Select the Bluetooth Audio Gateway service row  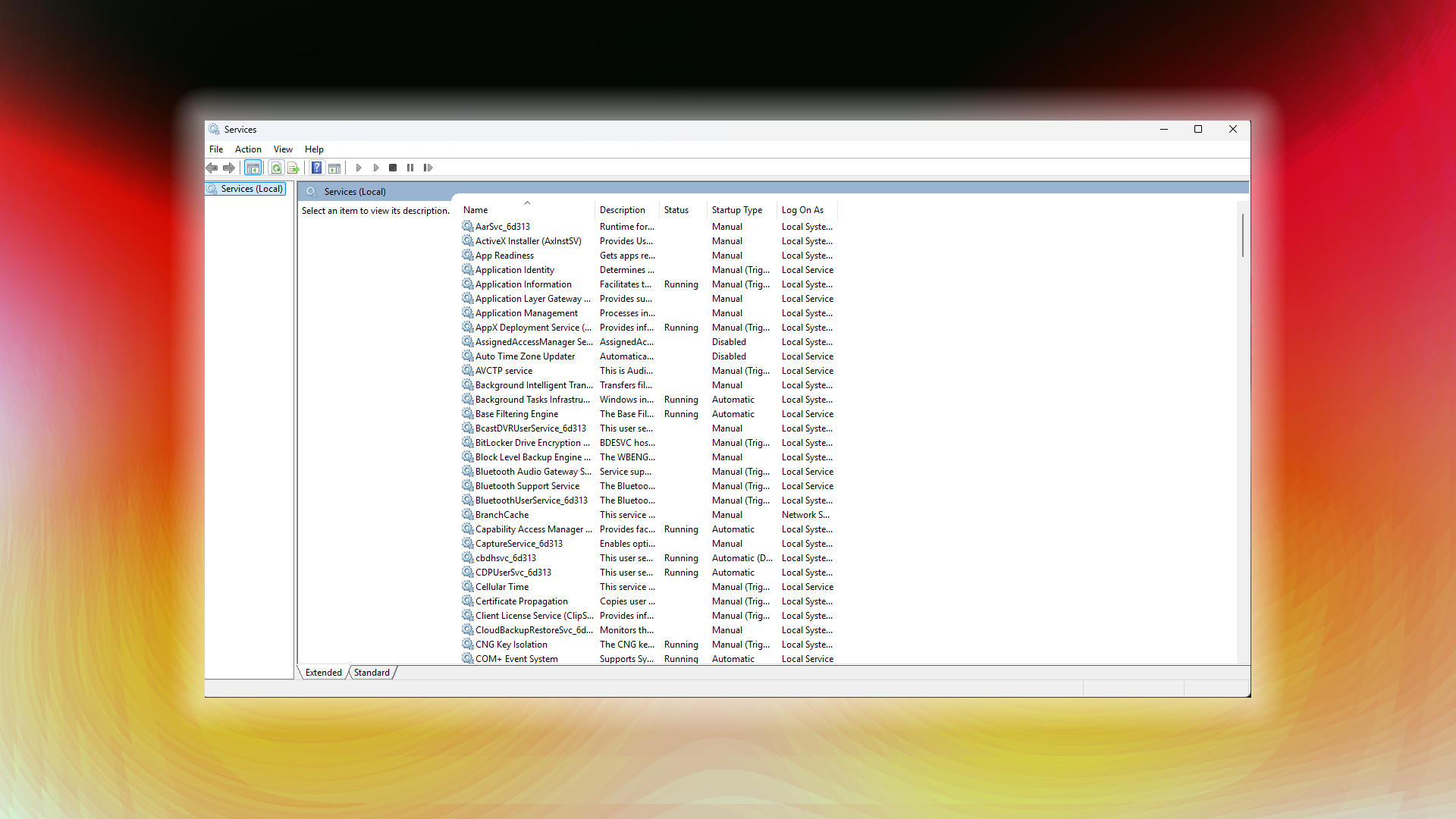[533, 472]
